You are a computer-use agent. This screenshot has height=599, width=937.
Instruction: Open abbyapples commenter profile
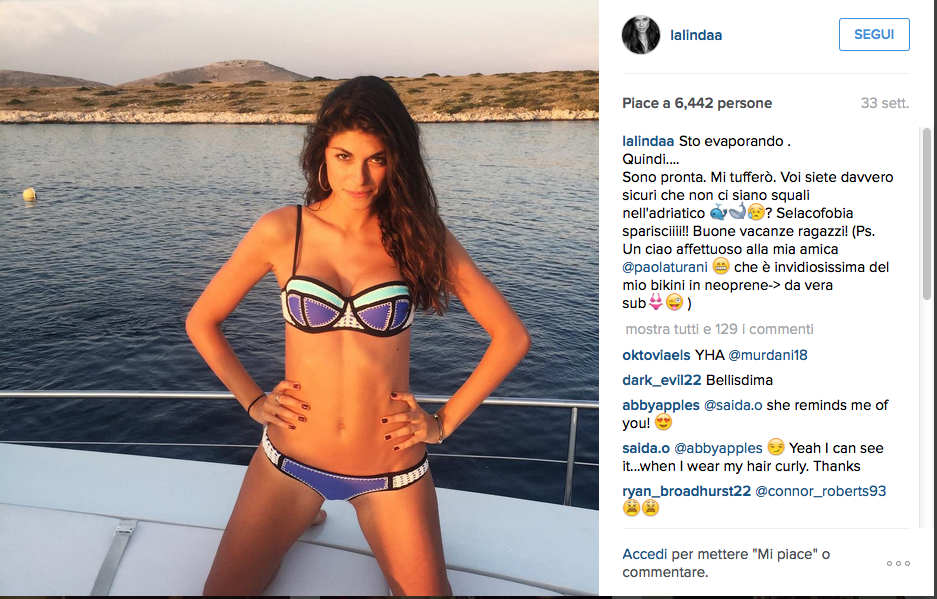tap(660, 405)
